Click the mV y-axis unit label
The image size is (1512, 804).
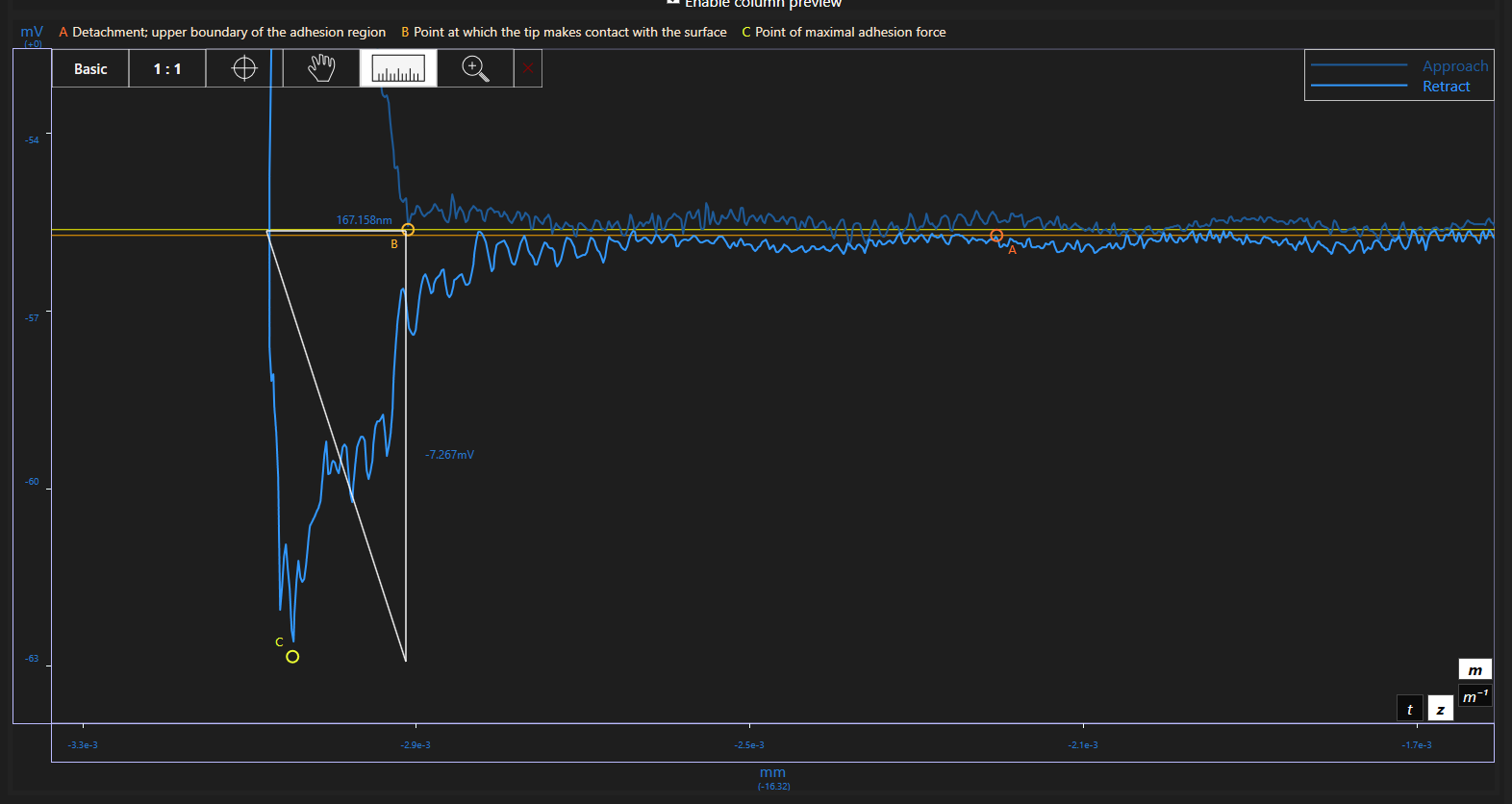(32, 32)
